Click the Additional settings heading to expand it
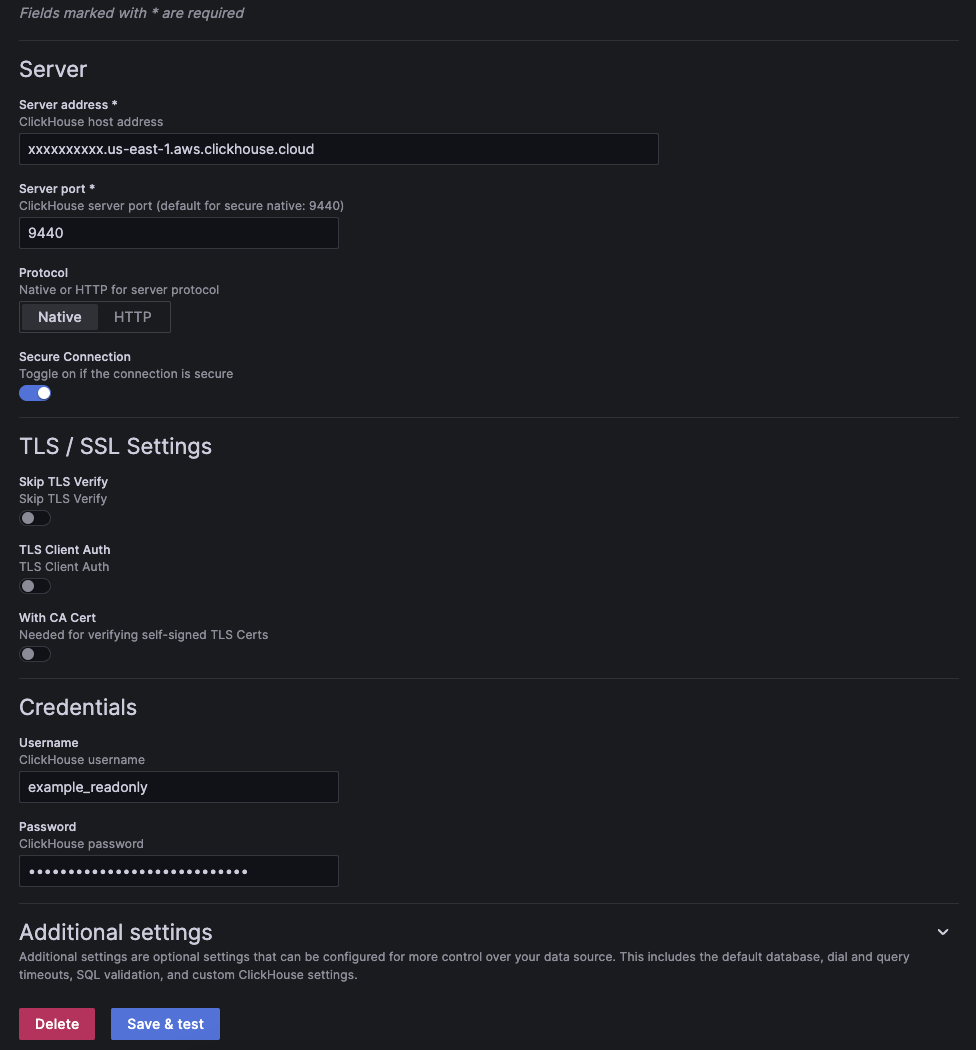The width and height of the screenshot is (976, 1050). tap(115, 932)
